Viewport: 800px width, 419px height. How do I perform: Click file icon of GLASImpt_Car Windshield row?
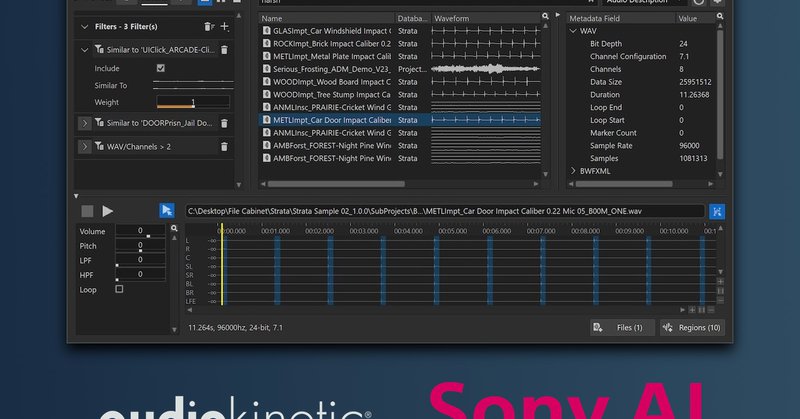click(x=266, y=31)
